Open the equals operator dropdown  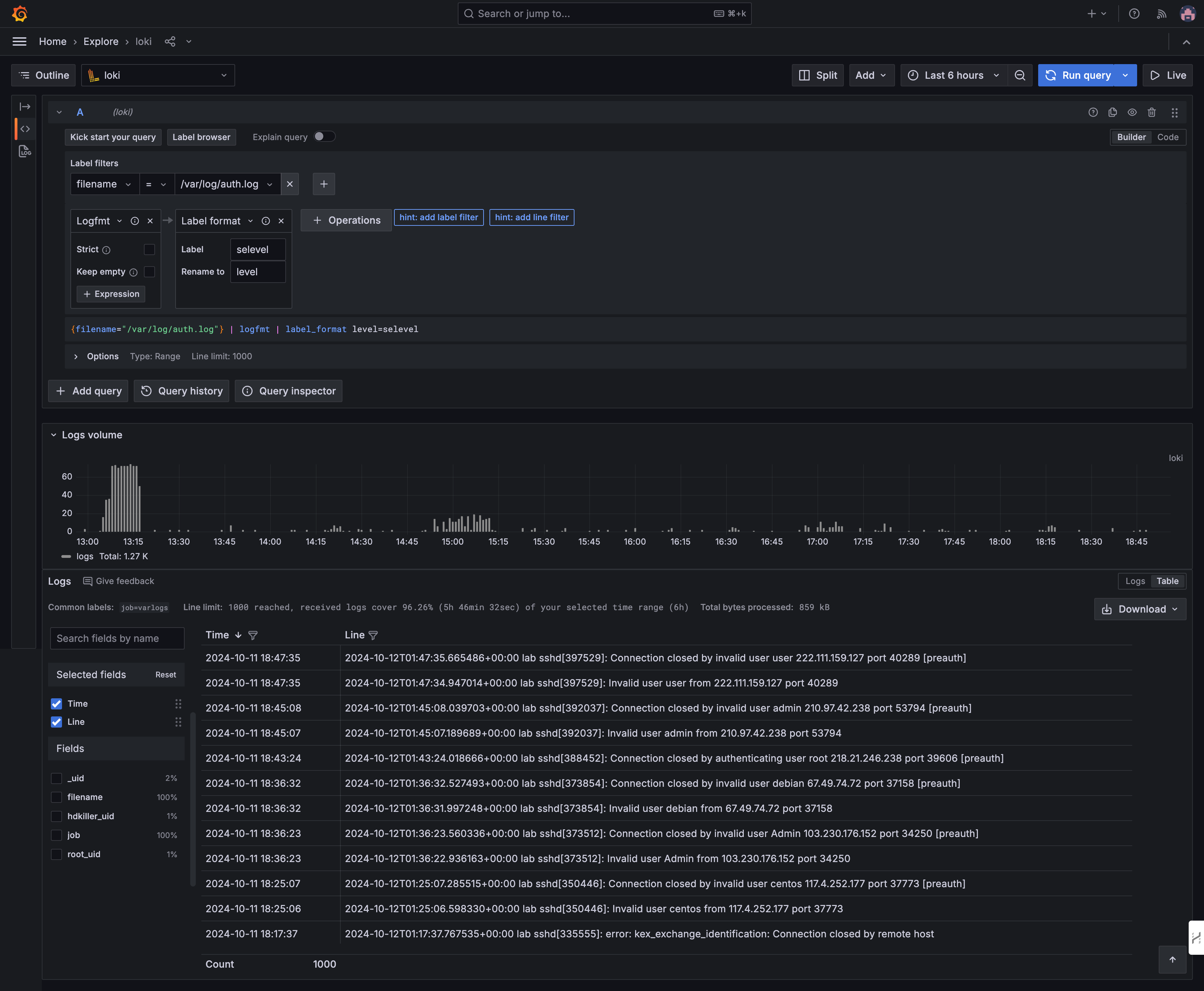point(156,184)
